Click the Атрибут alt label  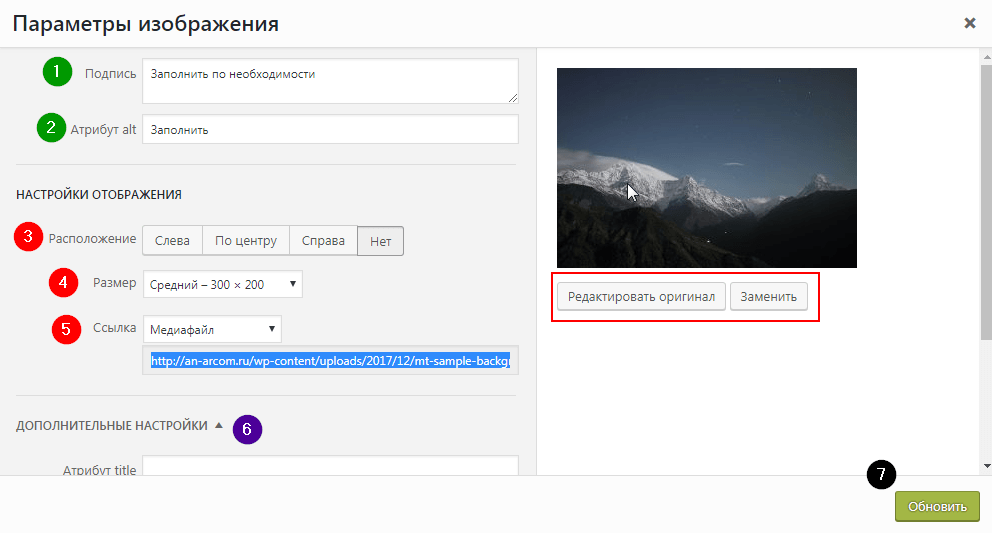[x=103, y=129]
